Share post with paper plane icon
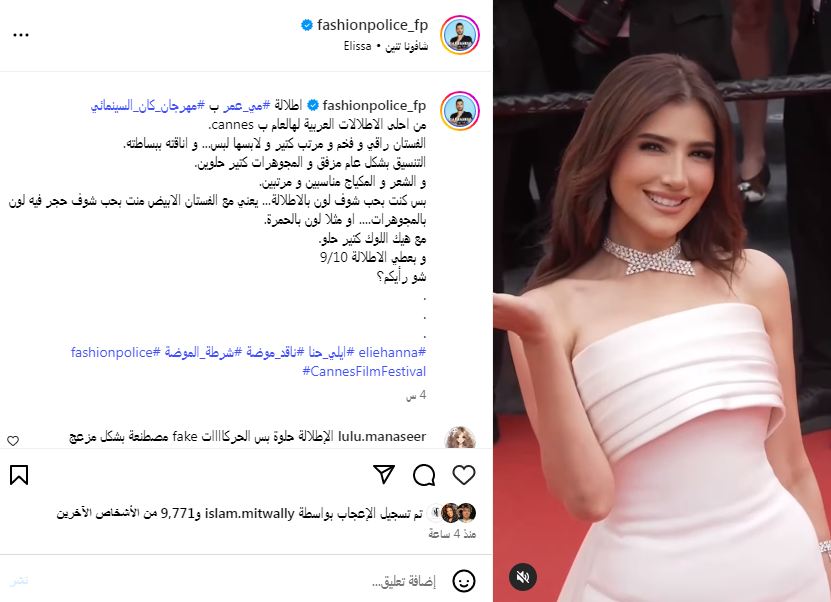Viewport: 831px width, 602px height. [x=384, y=475]
